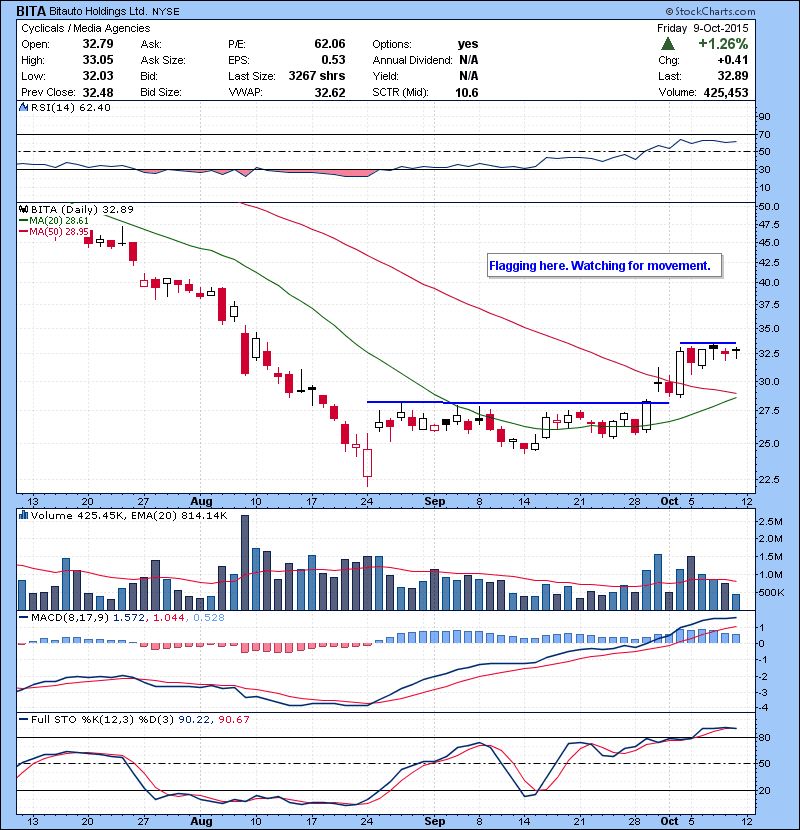800x830 pixels.
Task: Click the 'Aug' label on price chart axis
Action: (201, 501)
